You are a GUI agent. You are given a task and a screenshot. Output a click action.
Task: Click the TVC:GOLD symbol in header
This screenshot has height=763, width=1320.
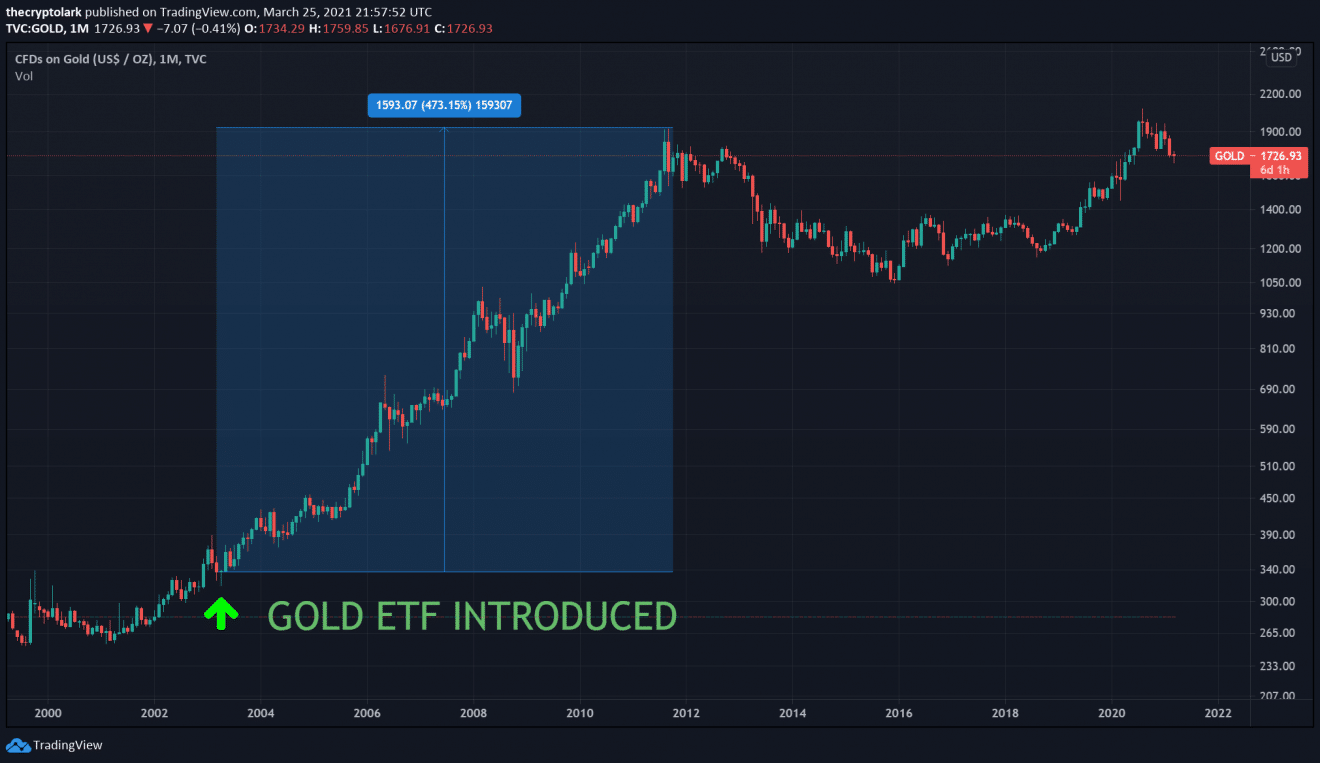(x=36, y=27)
